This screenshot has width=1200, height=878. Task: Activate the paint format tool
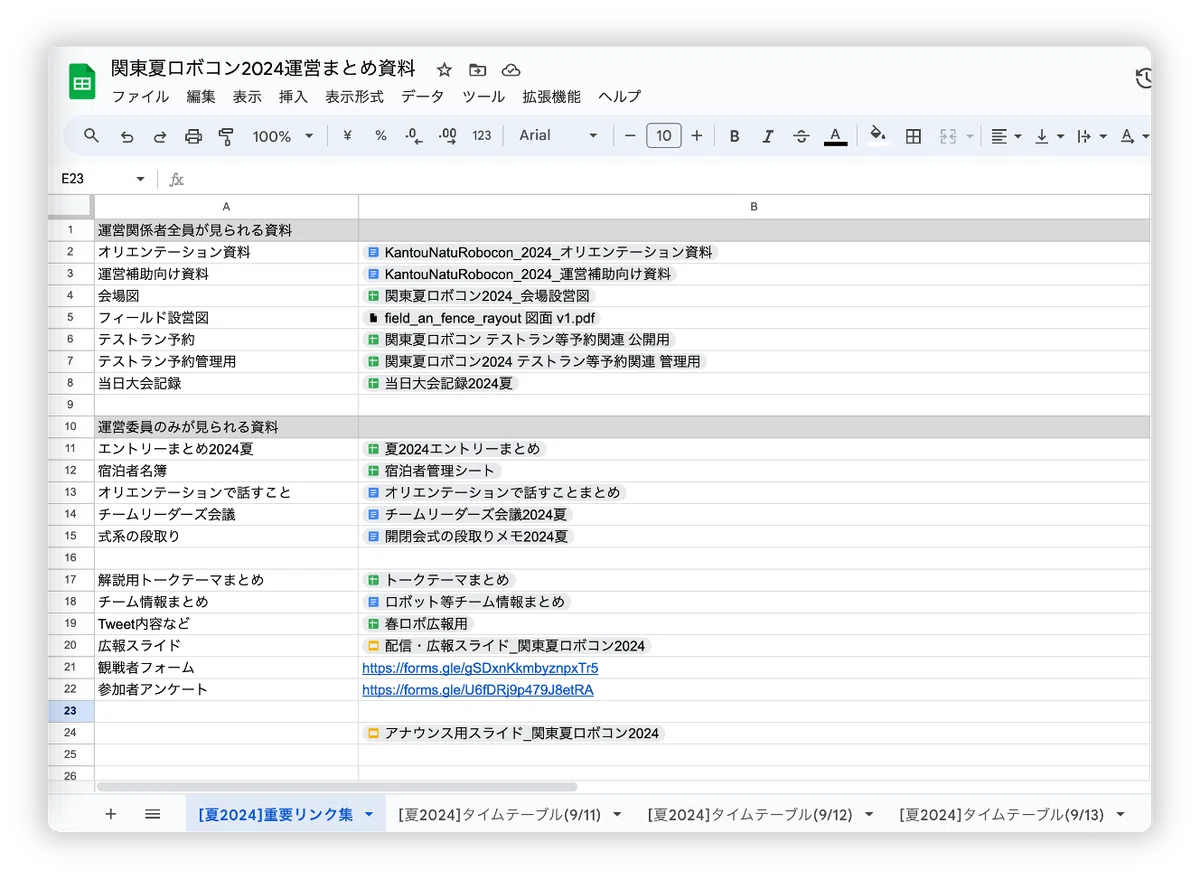(226, 136)
